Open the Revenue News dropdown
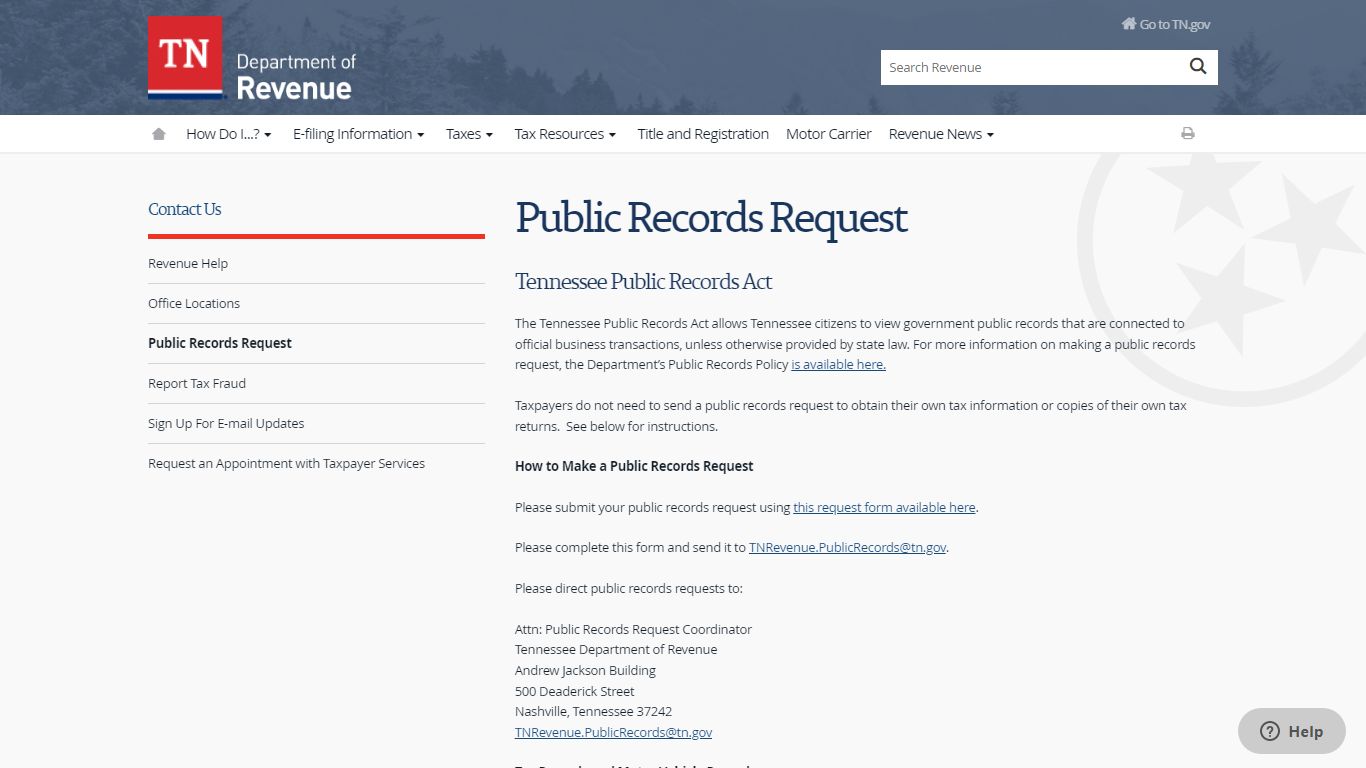1366x768 pixels. point(941,134)
